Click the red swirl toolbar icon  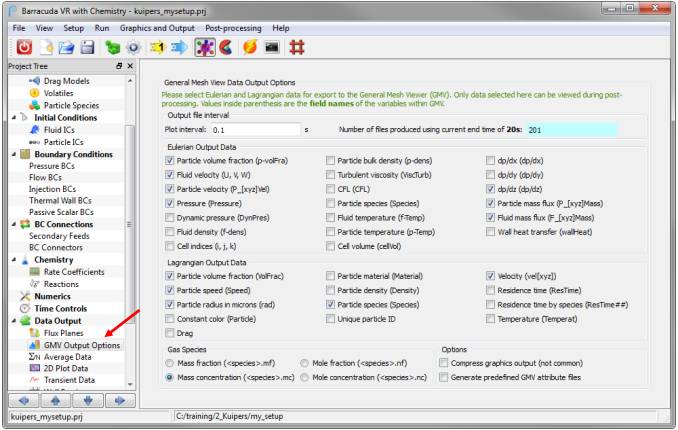226,47
